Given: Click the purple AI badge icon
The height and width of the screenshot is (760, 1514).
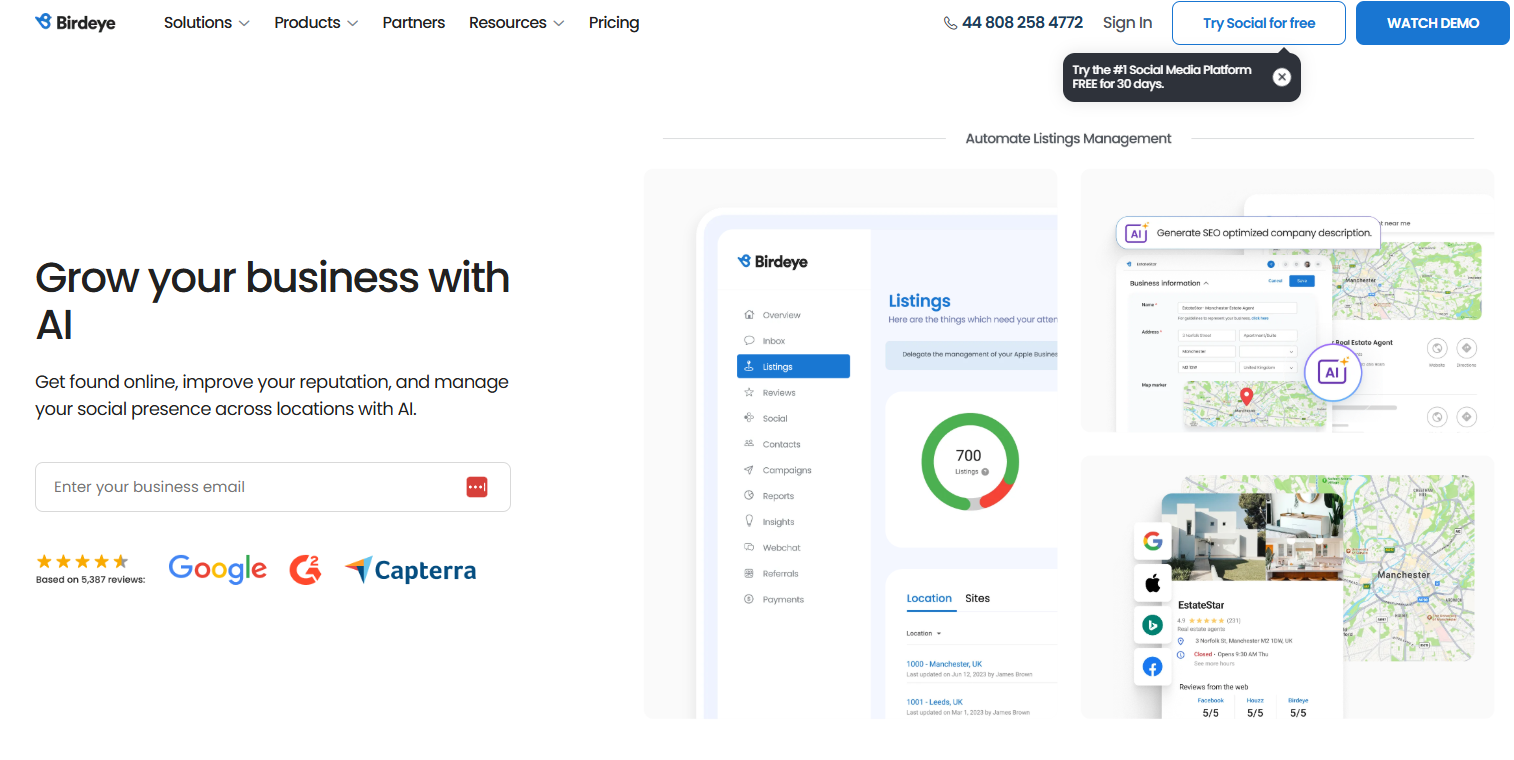Looking at the screenshot, I should pyautogui.click(x=1331, y=372).
